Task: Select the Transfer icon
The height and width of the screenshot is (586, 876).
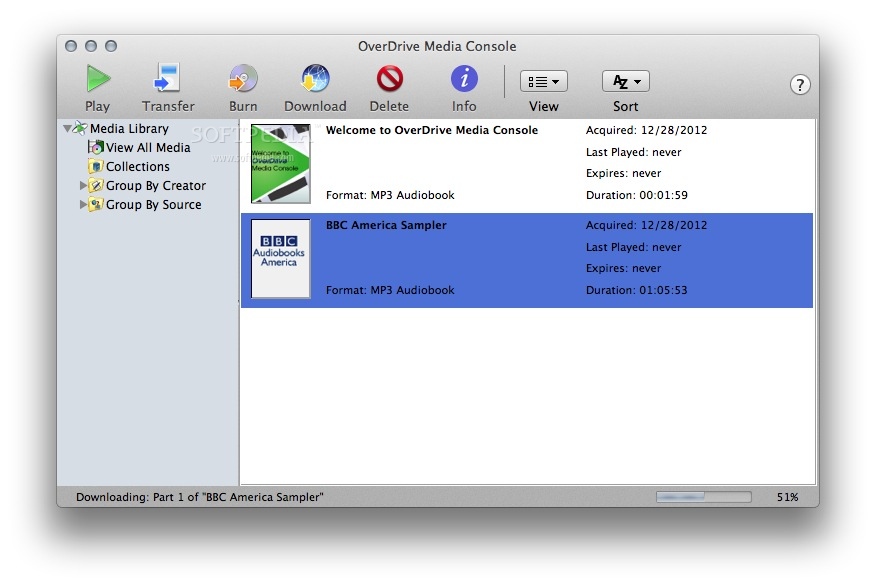Action: (x=167, y=79)
